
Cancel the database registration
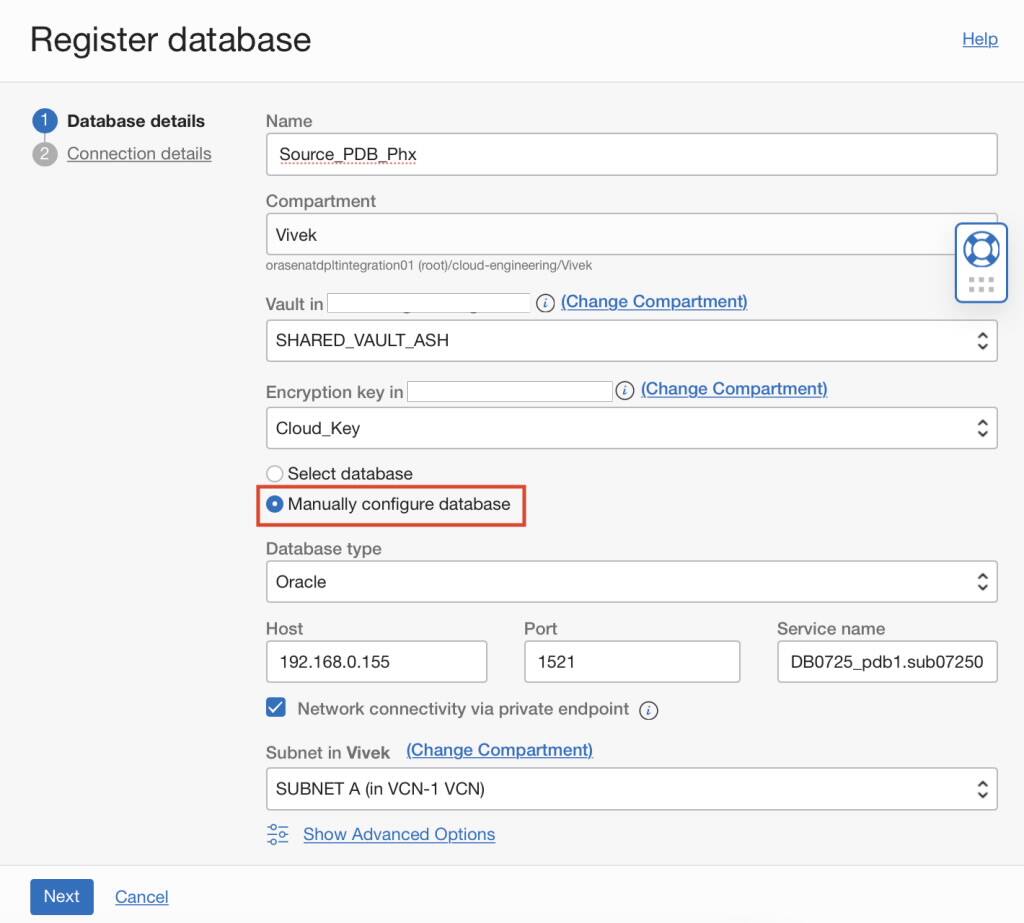(141, 897)
